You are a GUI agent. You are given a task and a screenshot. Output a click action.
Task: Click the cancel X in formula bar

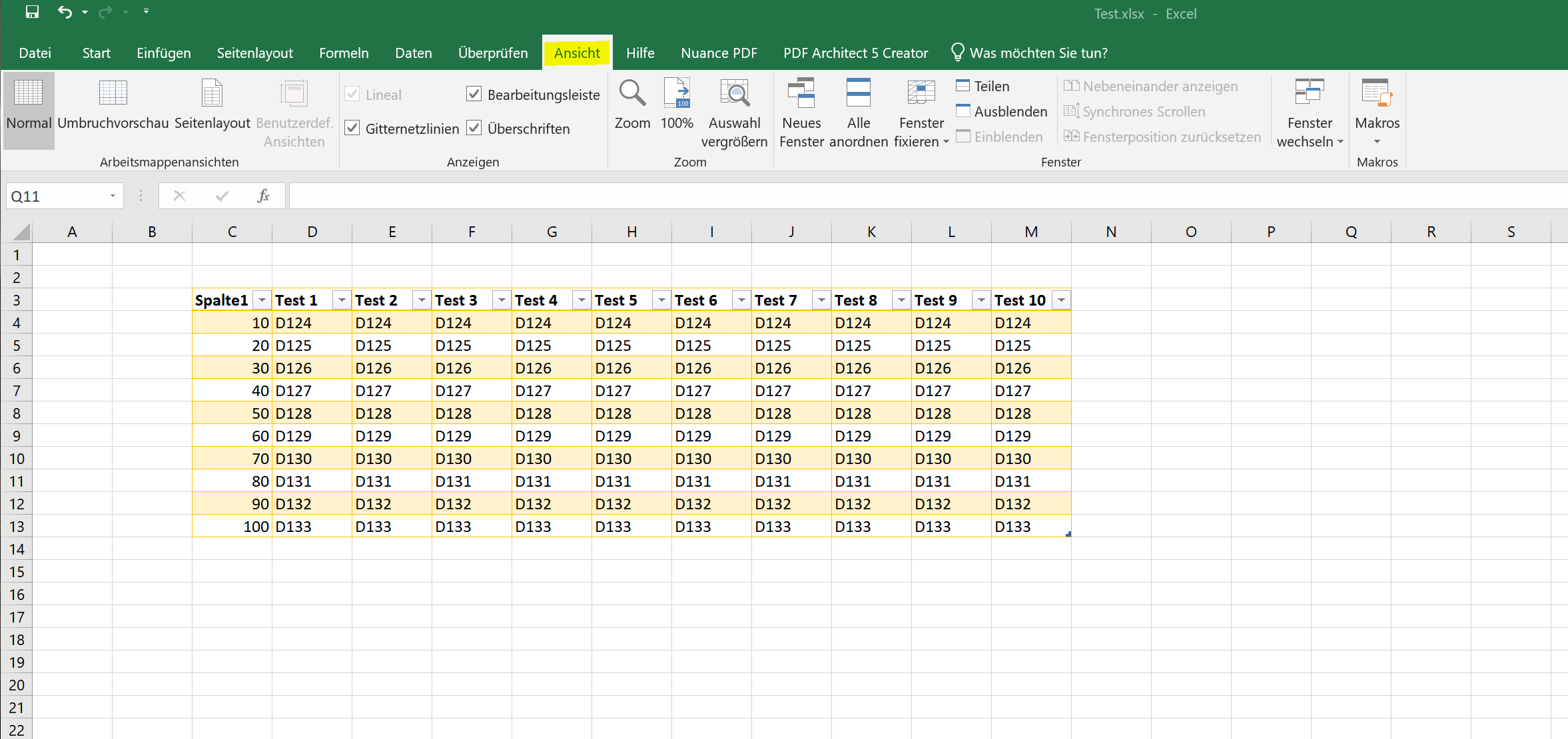179,196
